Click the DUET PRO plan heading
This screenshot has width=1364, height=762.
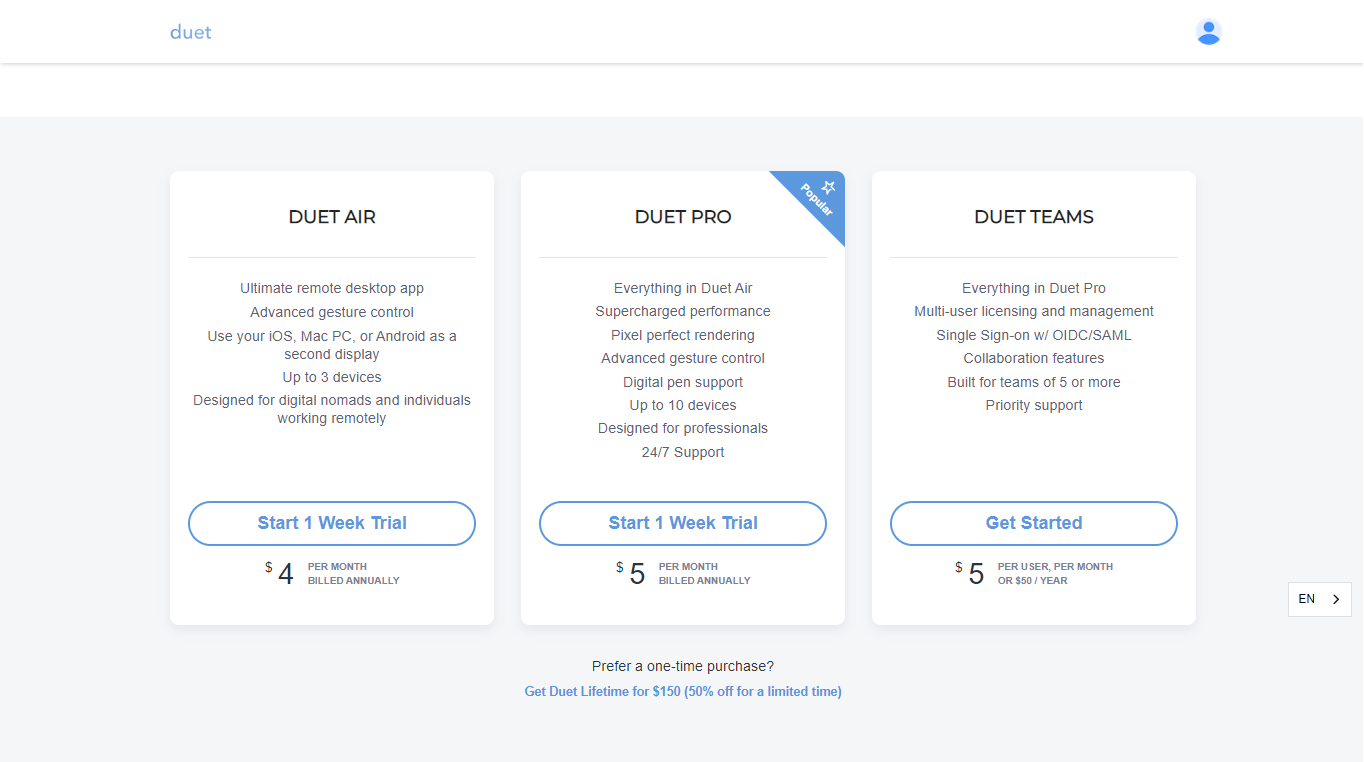[x=683, y=217]
